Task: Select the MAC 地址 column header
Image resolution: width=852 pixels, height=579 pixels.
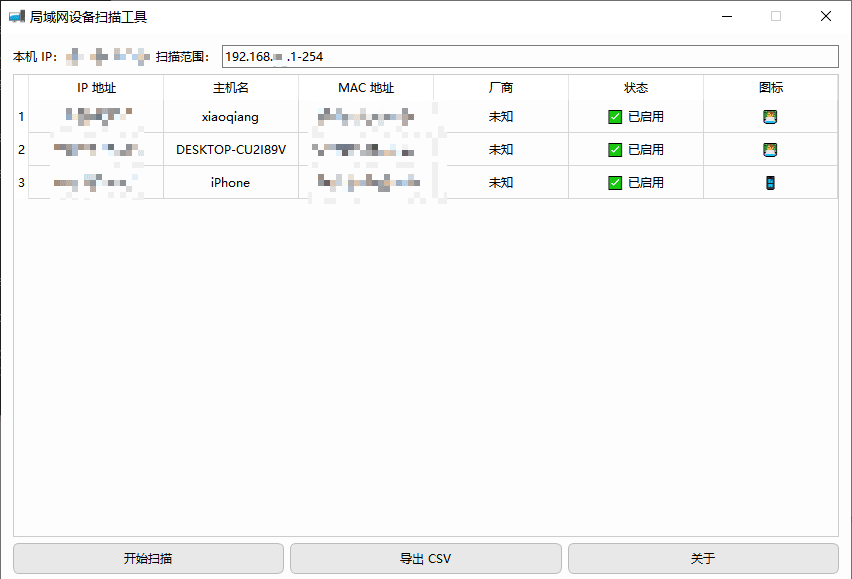Action: point(366,88)
